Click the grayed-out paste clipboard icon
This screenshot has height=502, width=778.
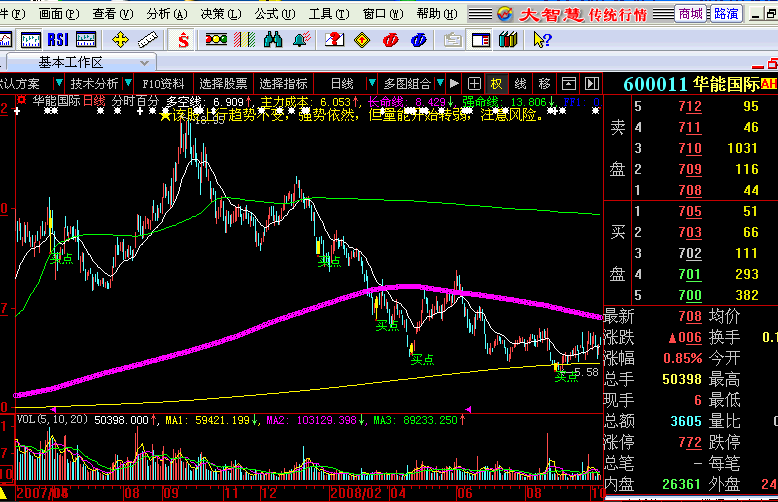(452, 40)
